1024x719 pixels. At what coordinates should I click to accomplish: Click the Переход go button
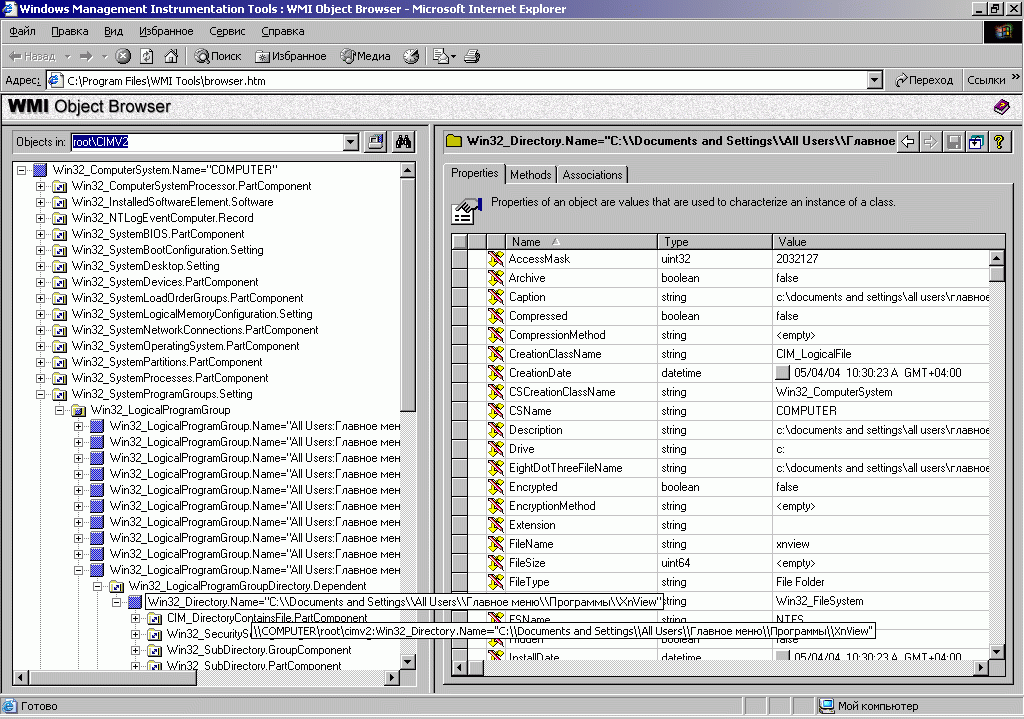pyautogui.click(x=924, y=80)
